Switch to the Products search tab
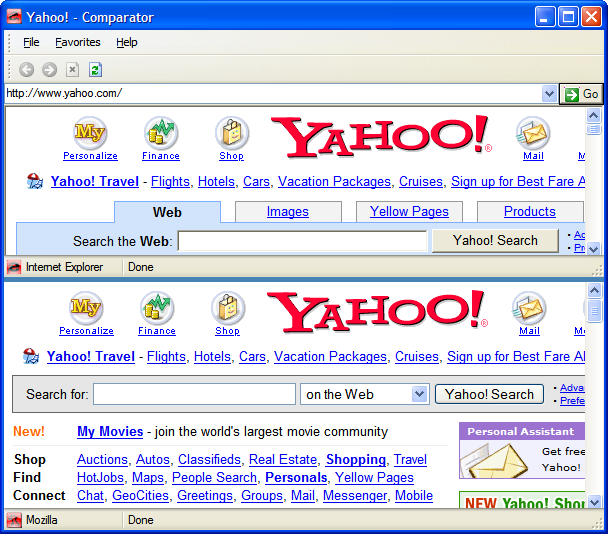The width and height of the screenshot is (608, 534). pos(530,212)
